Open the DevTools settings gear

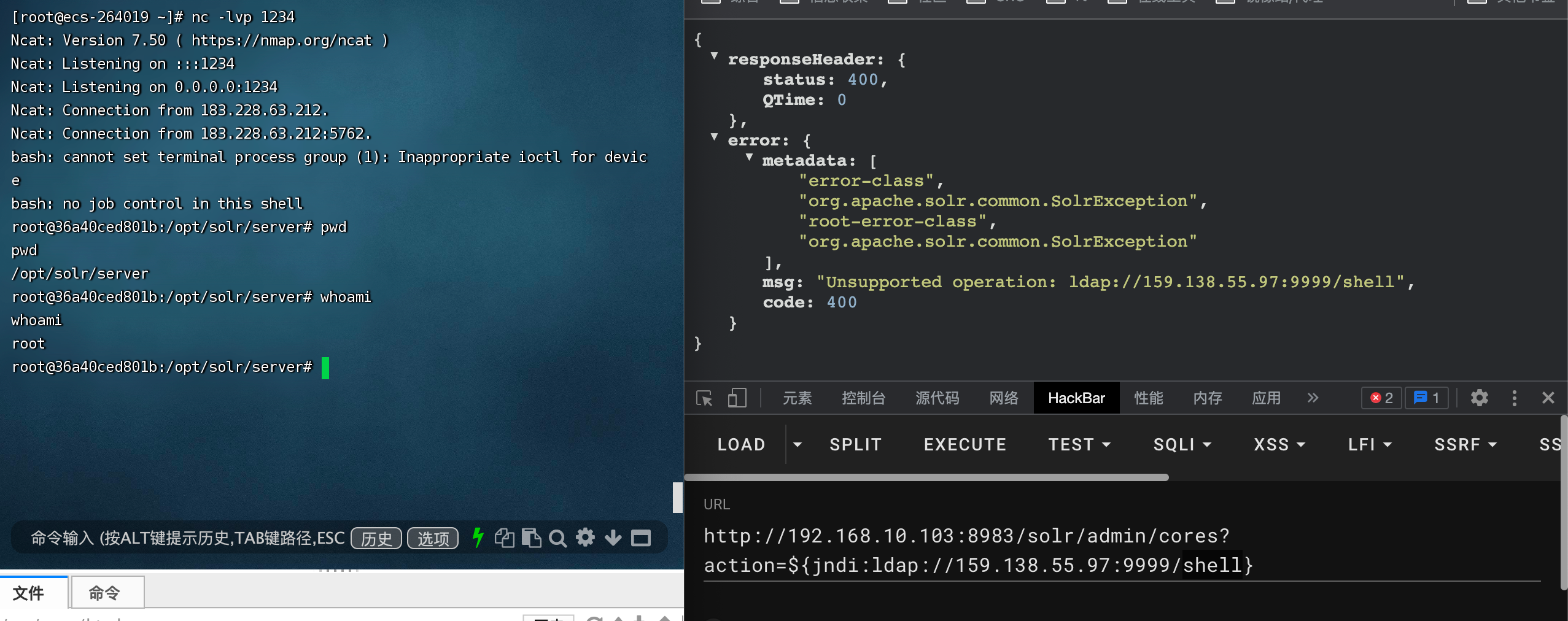[1480, 398]
